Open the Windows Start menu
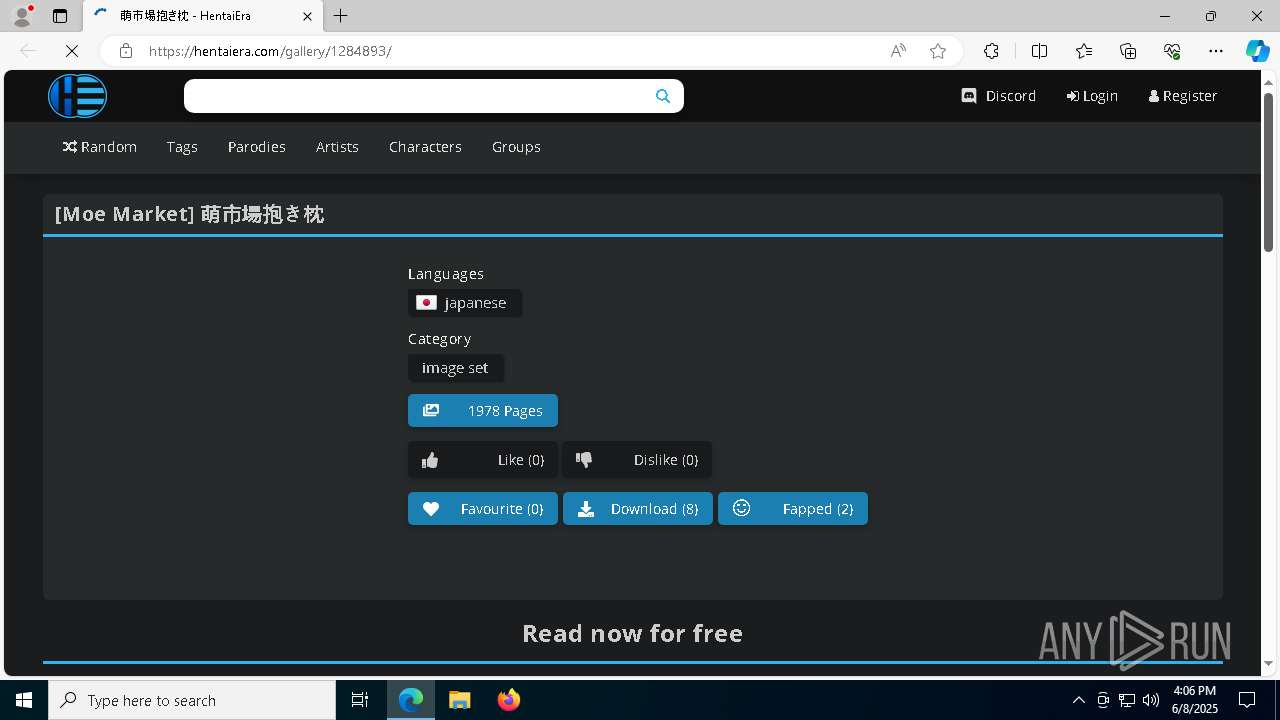This screenshot has height=720, width=1280. [24, 700]
